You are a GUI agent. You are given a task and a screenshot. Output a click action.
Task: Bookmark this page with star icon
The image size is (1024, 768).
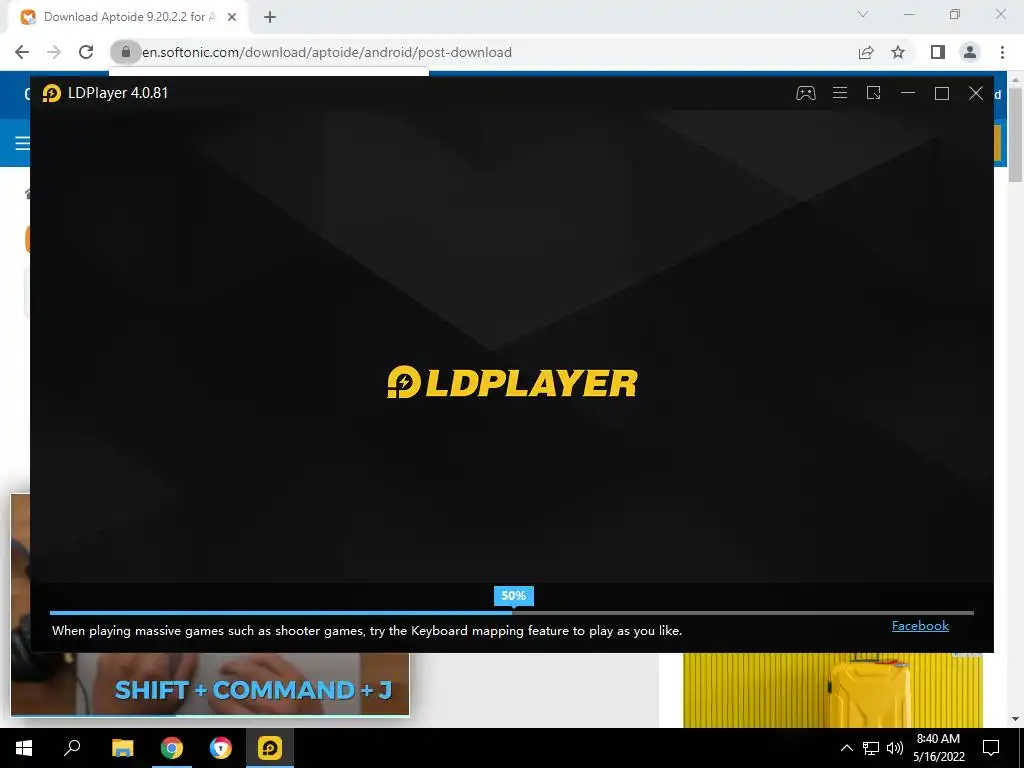pyautogui.click(x=898, y=52)
